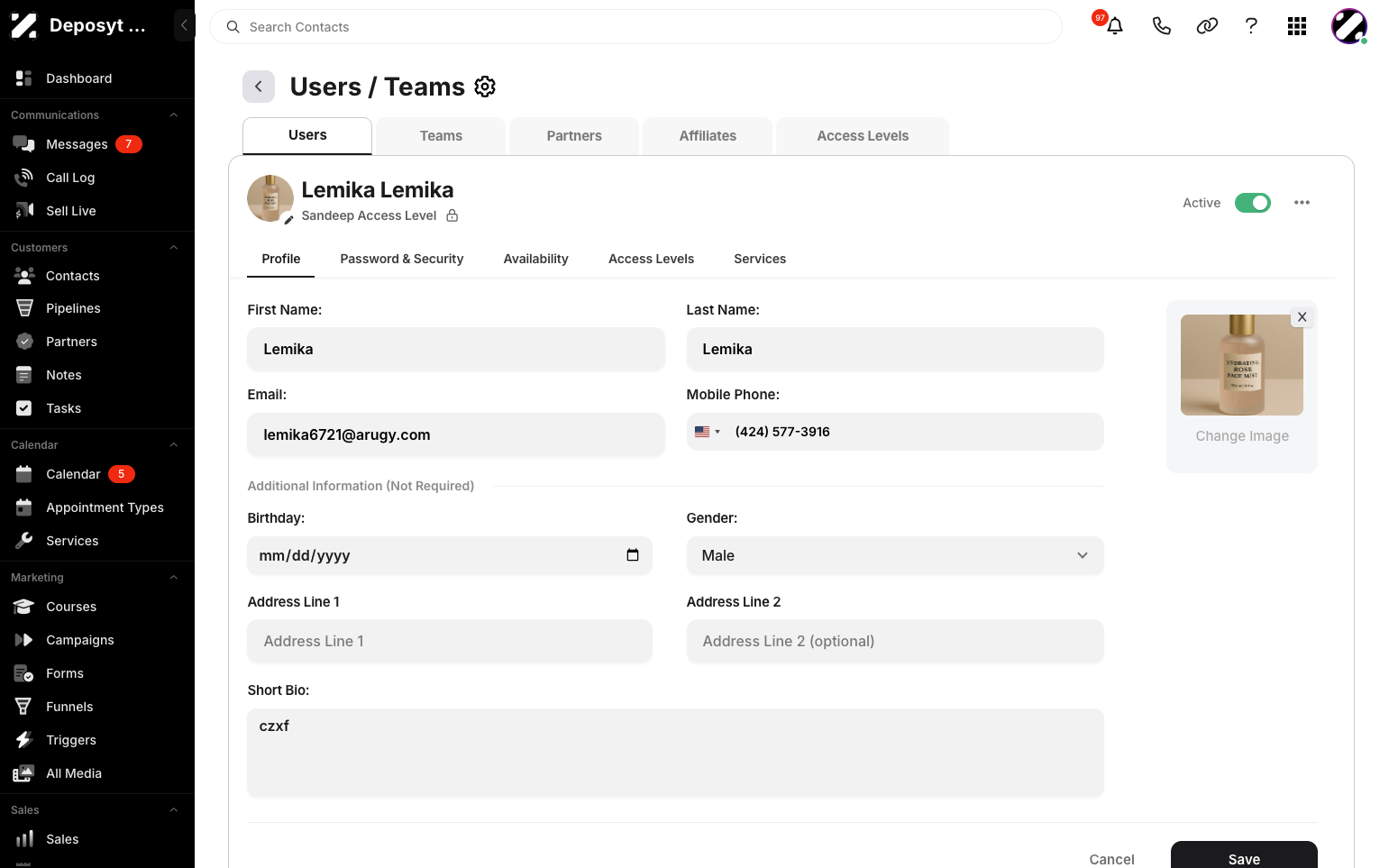Open user profile avatar menu
This screenshot has width=1389, height=868.
click(1349, 26)
